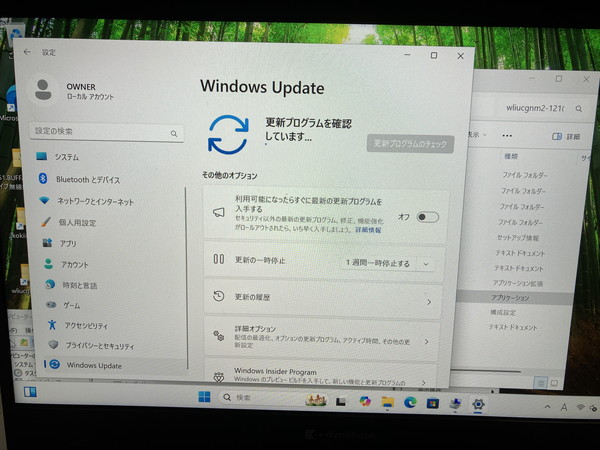Click the 更新プログラムのチェック button
The image size is (600, 450).
pos(410,144)
